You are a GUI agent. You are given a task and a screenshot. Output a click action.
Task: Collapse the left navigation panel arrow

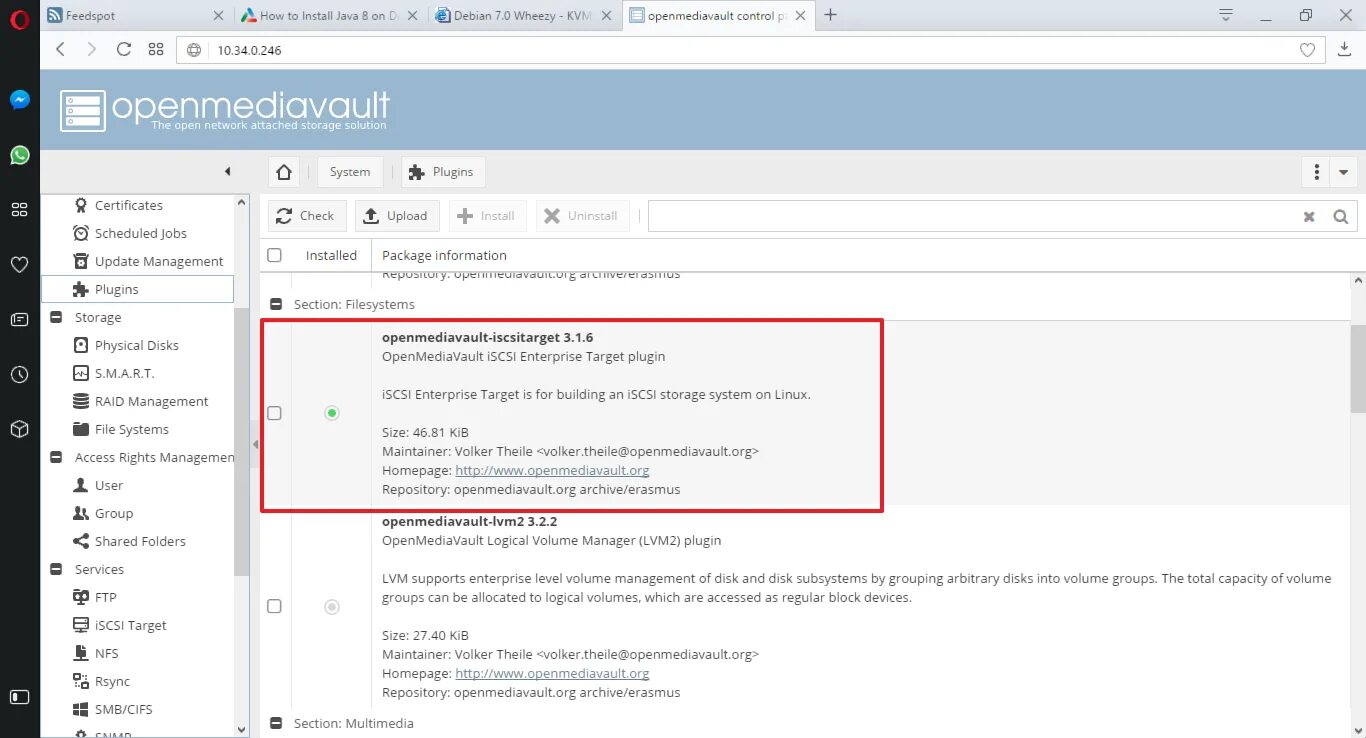coord(227,171)
